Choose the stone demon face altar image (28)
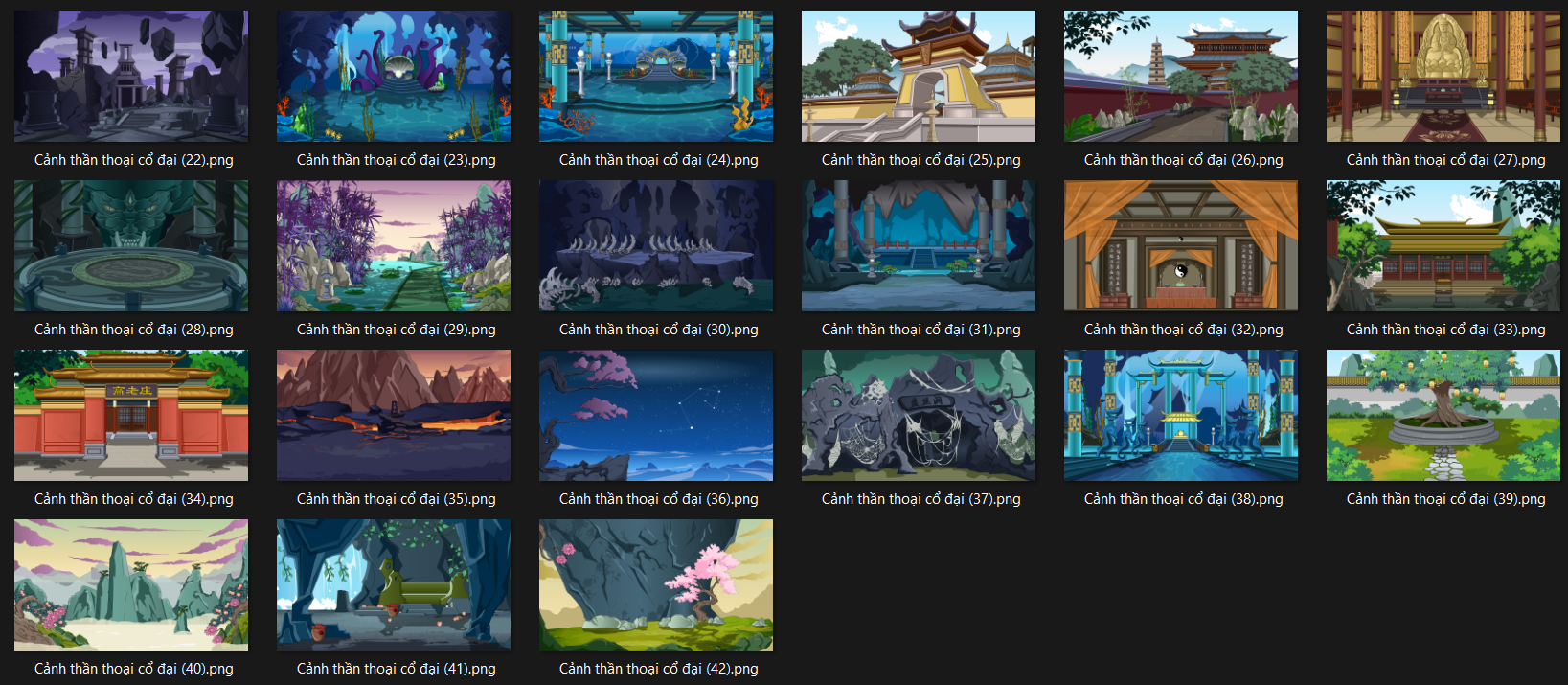Viewport: 1568px width, 685px height. tap(131, 246)
